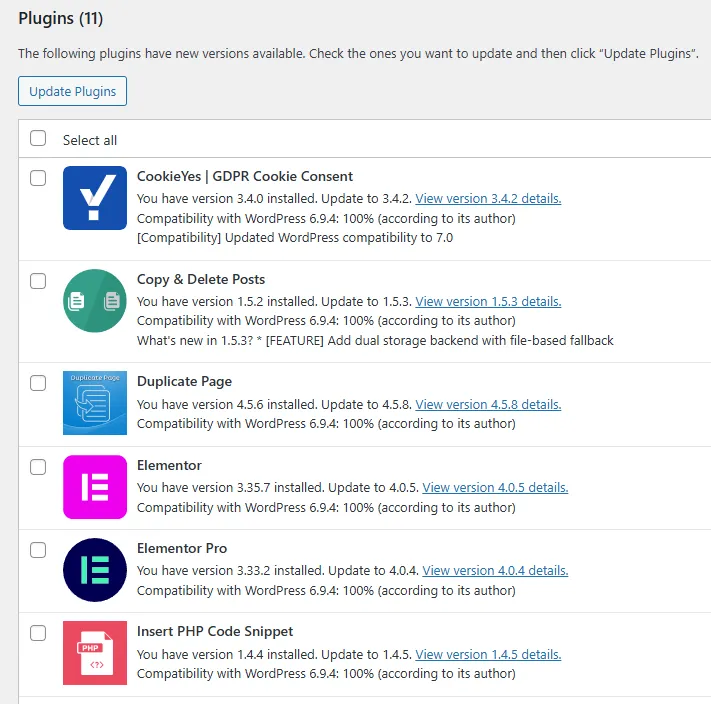
Task: Select the Duplicate Page checkbox
Action: (38, 383)
